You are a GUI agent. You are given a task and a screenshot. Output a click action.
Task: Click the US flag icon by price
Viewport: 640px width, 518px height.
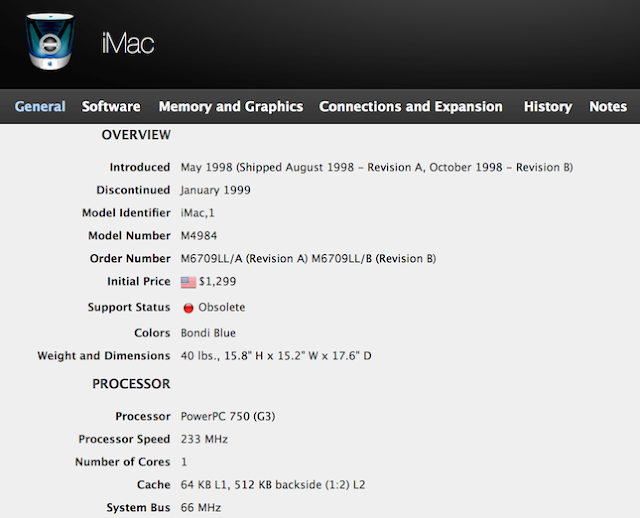click(188, 282)
